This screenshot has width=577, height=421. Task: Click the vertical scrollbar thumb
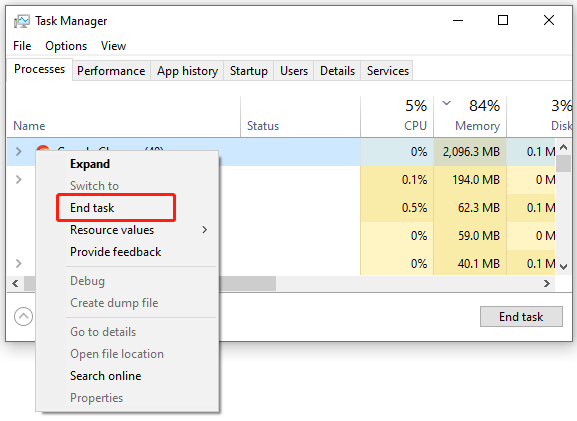[x=563, y=164]
